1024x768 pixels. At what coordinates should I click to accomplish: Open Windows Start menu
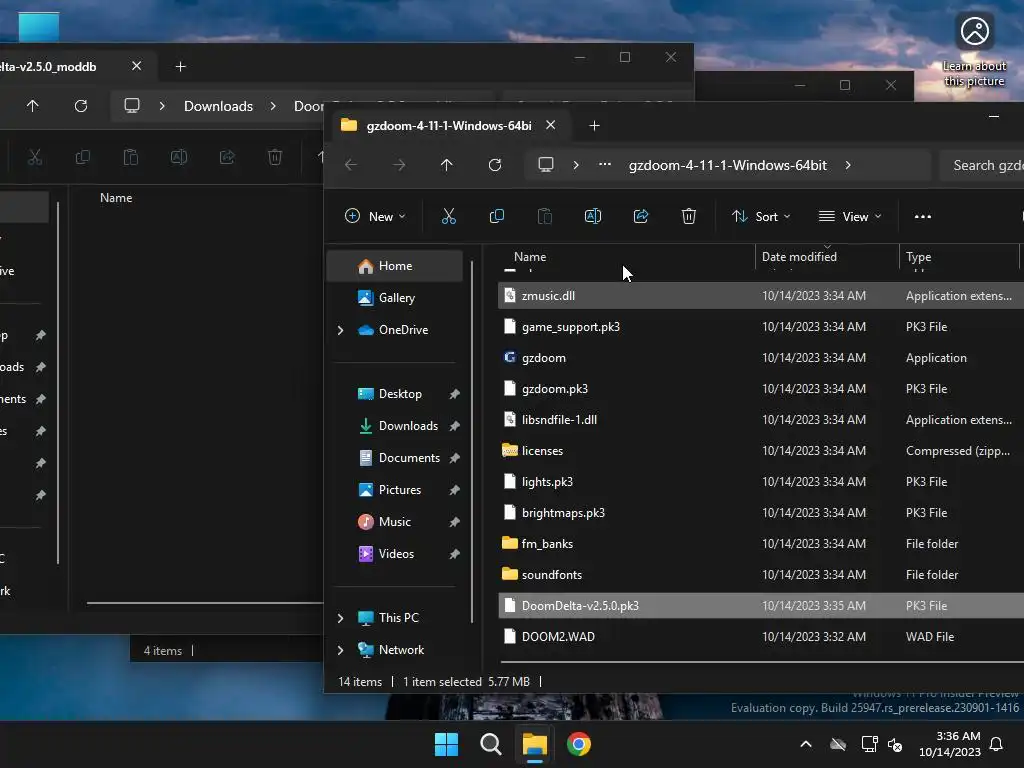click(447, 744)
